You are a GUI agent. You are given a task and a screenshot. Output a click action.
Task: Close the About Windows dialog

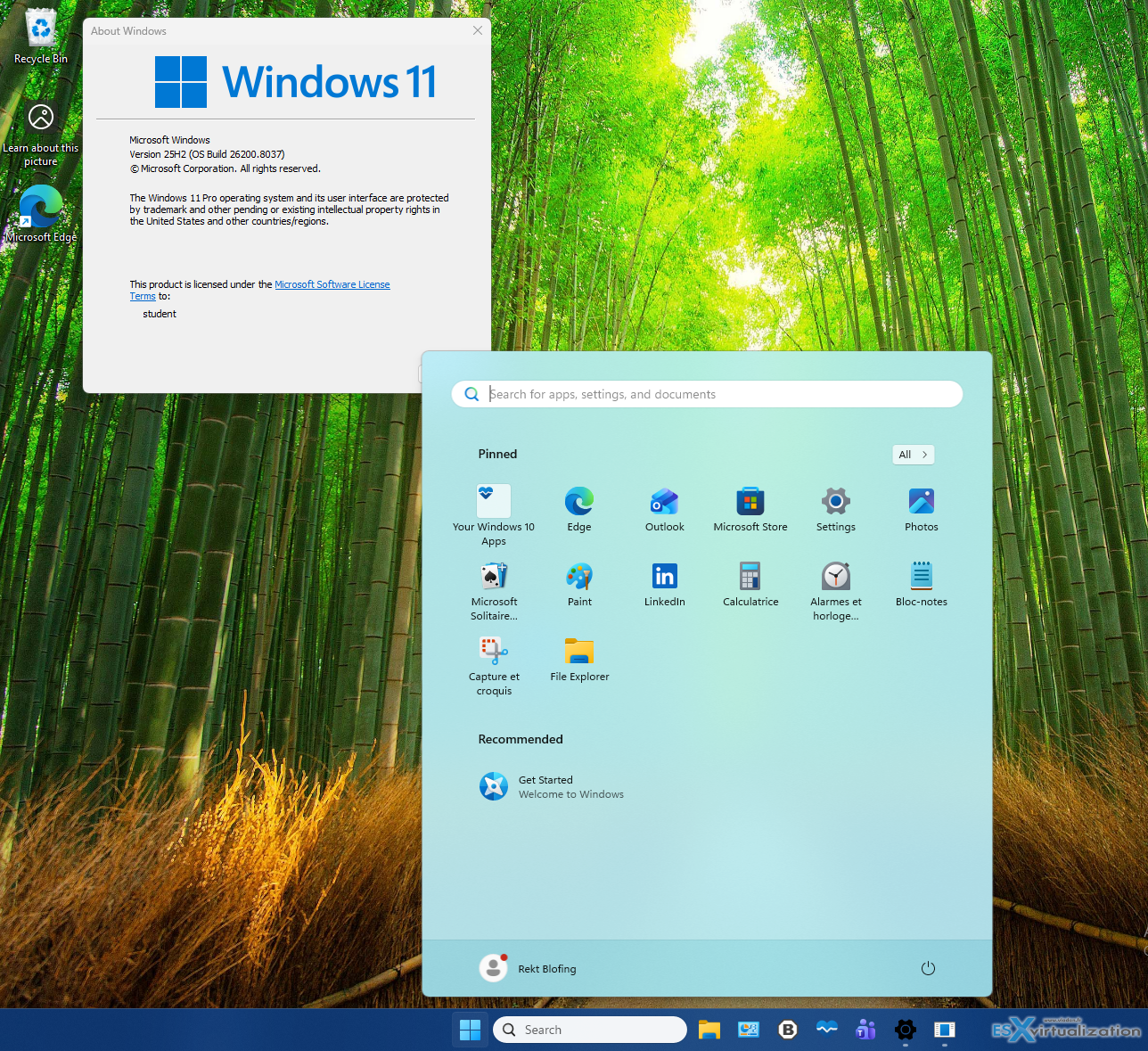point(478,30)
